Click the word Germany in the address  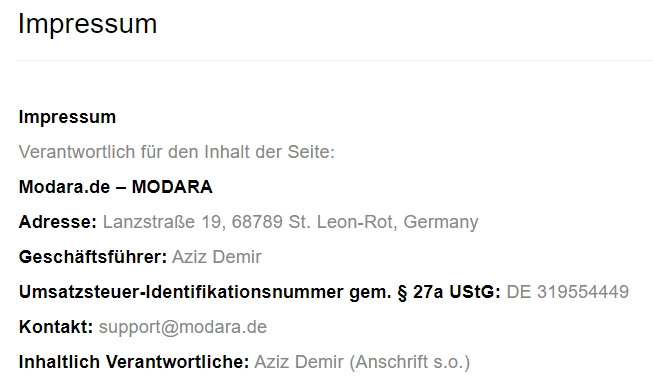coord(441,222)
